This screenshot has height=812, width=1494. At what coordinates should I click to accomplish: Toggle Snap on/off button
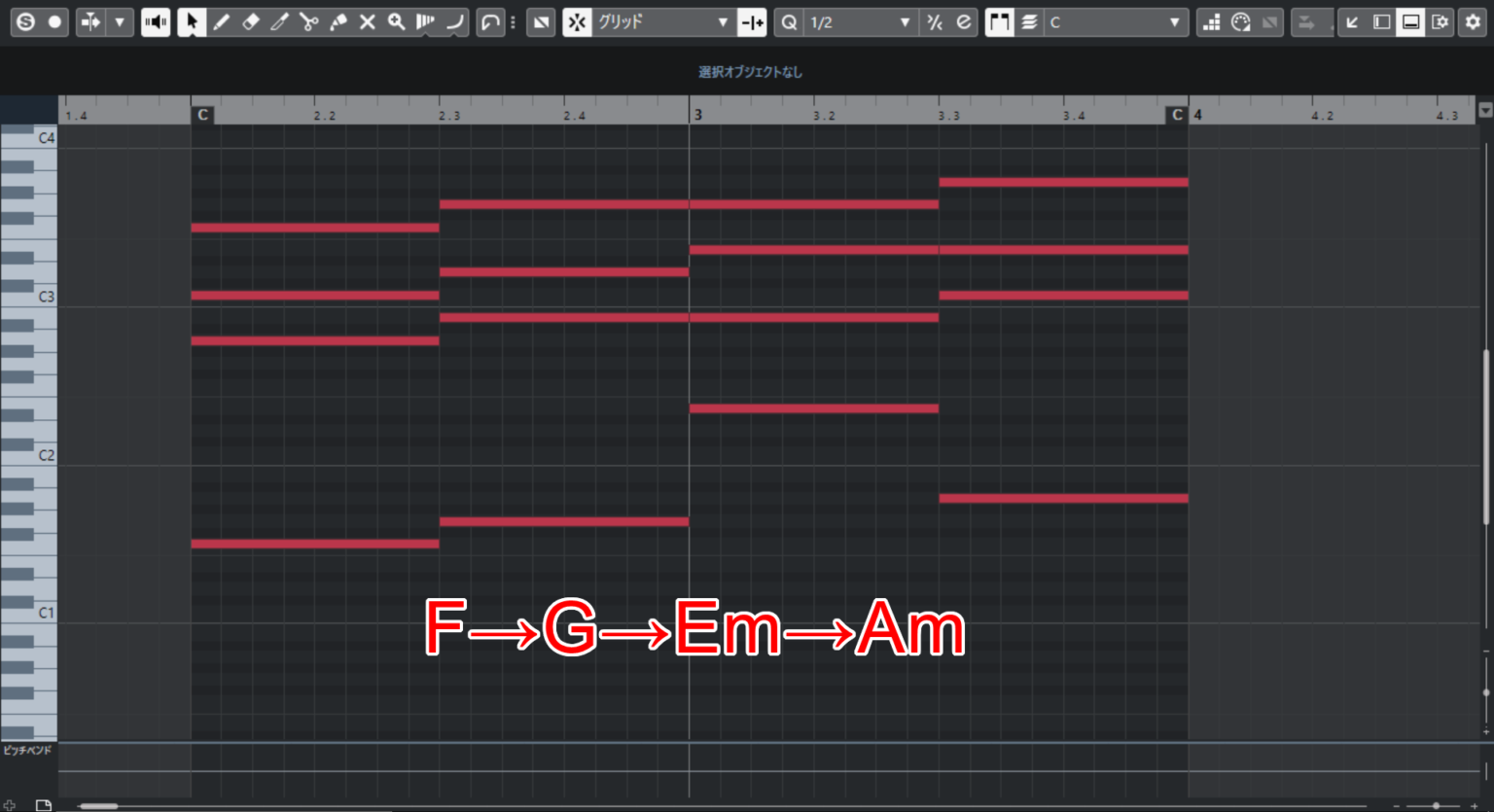tap(577, 21)
